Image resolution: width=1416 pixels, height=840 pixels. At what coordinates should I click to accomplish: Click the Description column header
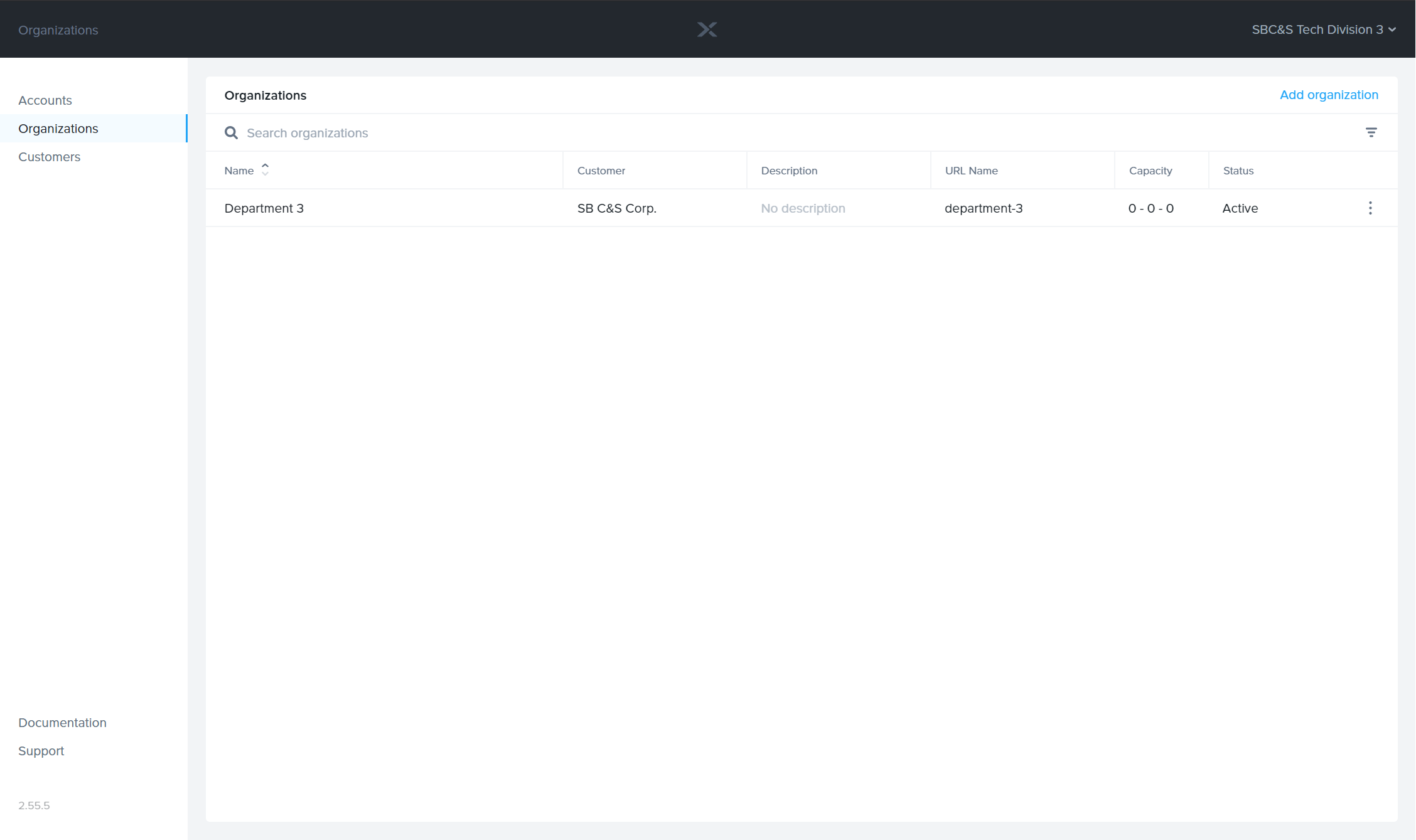789,171
